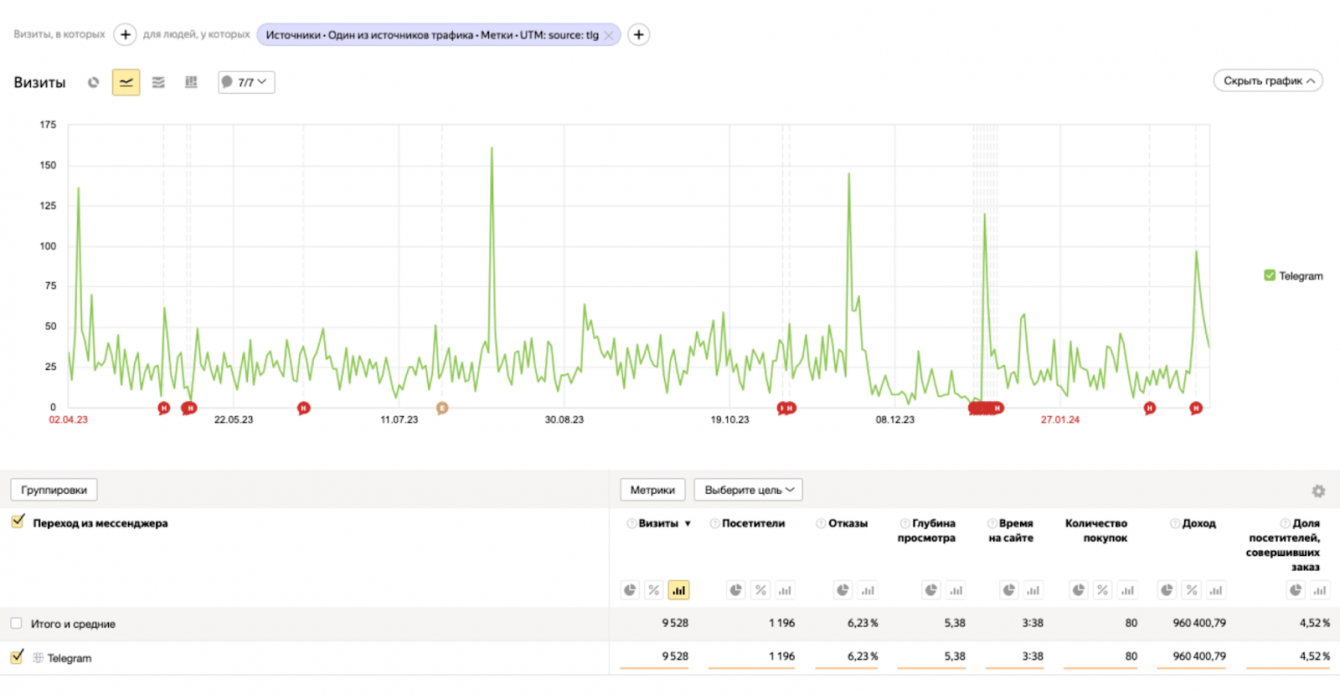Switch to column chart view icon

[191, 82]
